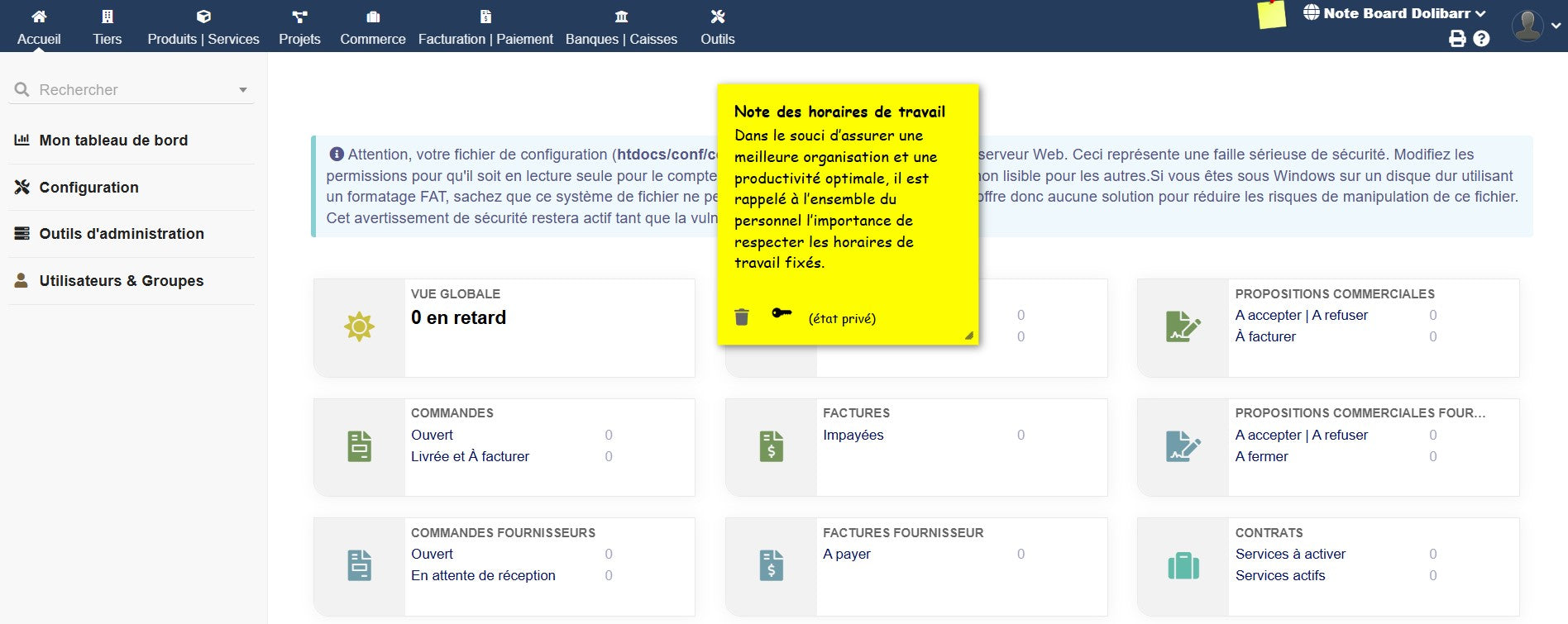Click the yellow sticky note icon in header
The height and width of the screenshot is (624, 1568).
point(1271,15)
